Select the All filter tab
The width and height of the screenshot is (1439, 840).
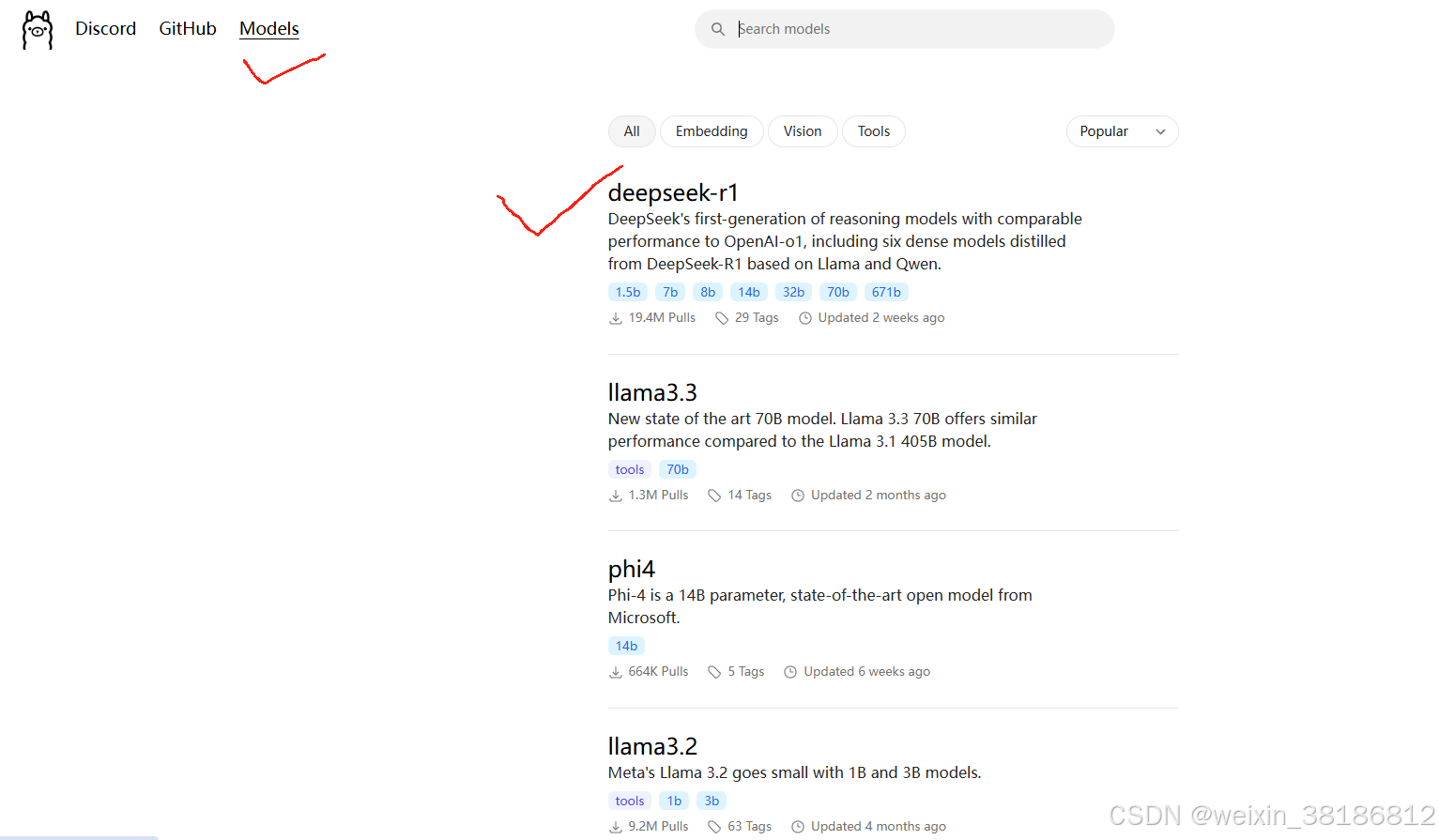632,131
